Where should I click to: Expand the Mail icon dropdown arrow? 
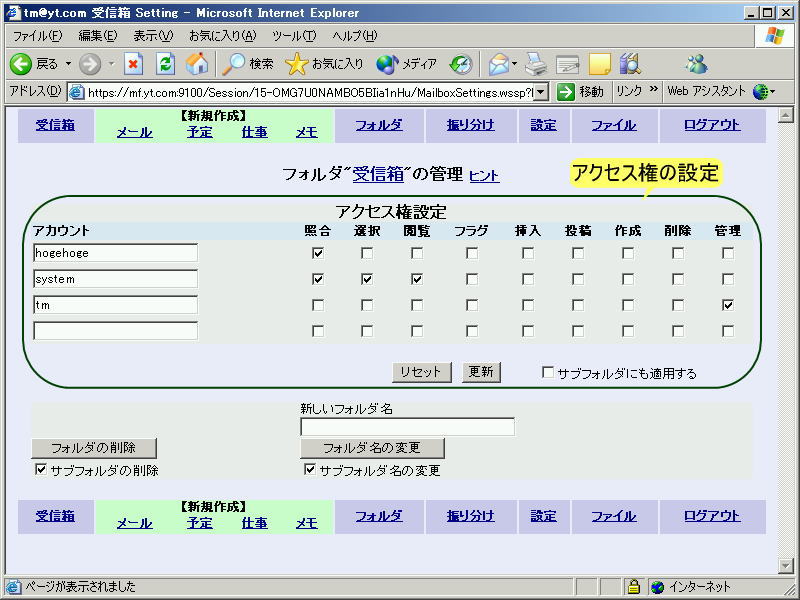[x=514, y=64]
